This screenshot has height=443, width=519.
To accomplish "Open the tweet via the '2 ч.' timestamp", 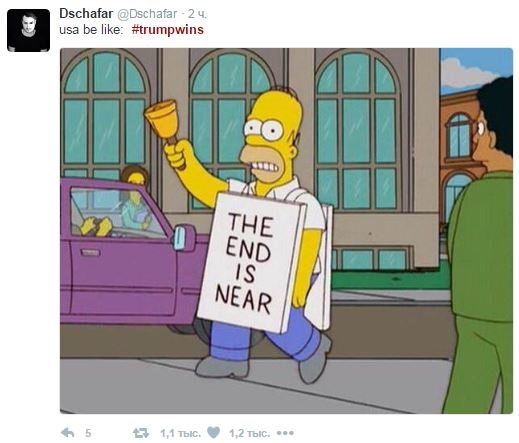I will click(197, 14).
